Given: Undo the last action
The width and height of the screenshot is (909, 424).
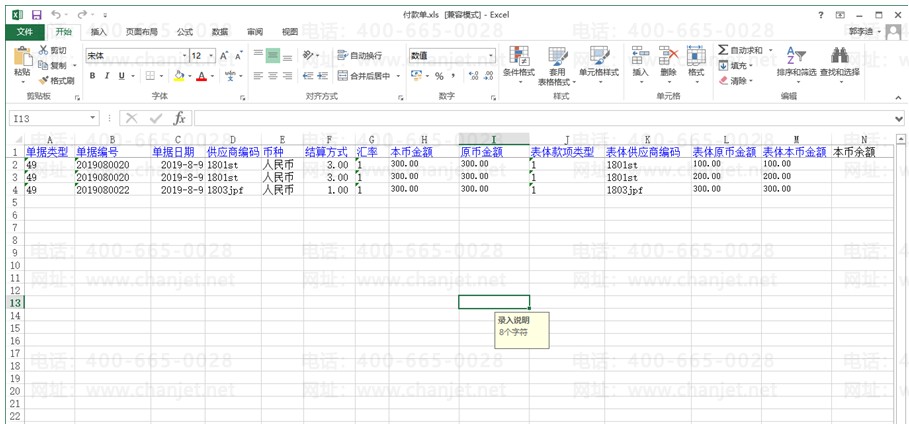Looking at the screenshot, I should pyautogui.click(x=56, y=15).
